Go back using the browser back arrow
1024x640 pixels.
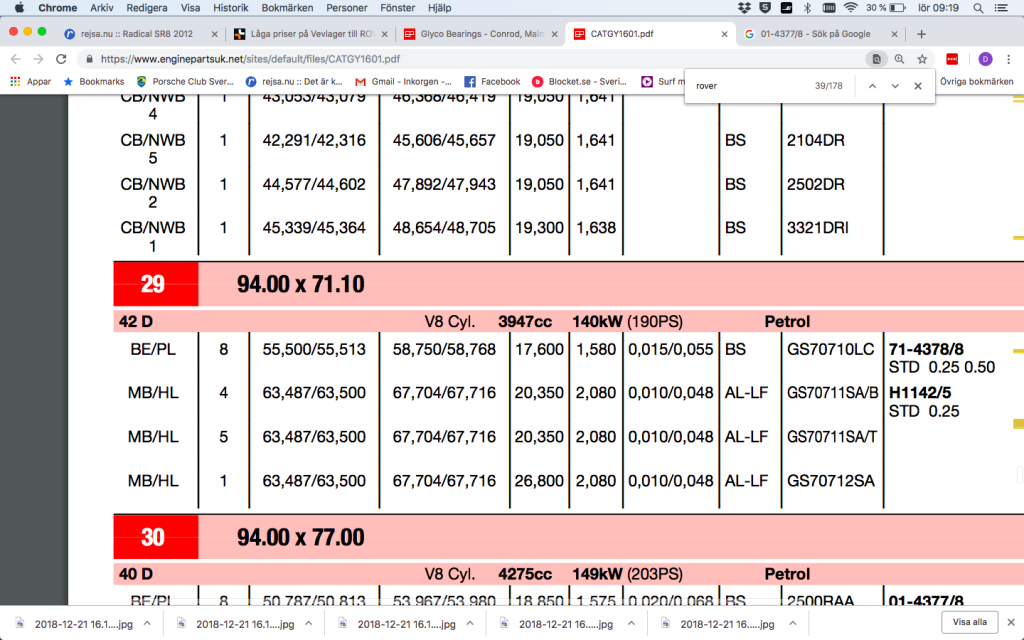click(16, 59)
